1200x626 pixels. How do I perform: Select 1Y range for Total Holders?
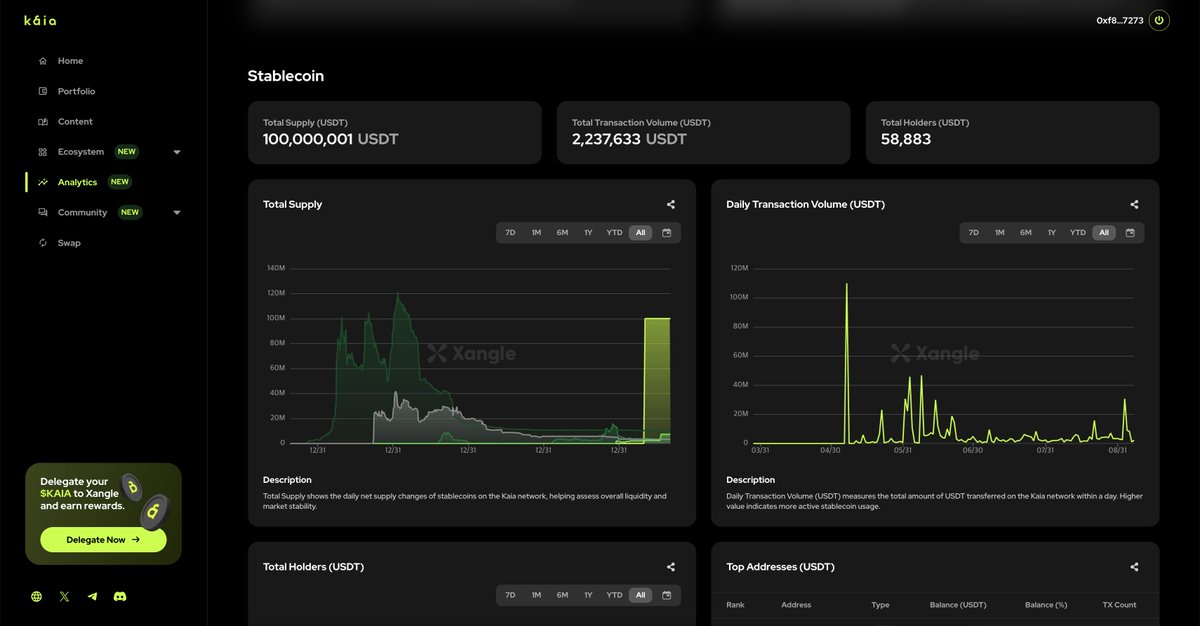pos(588,595)
